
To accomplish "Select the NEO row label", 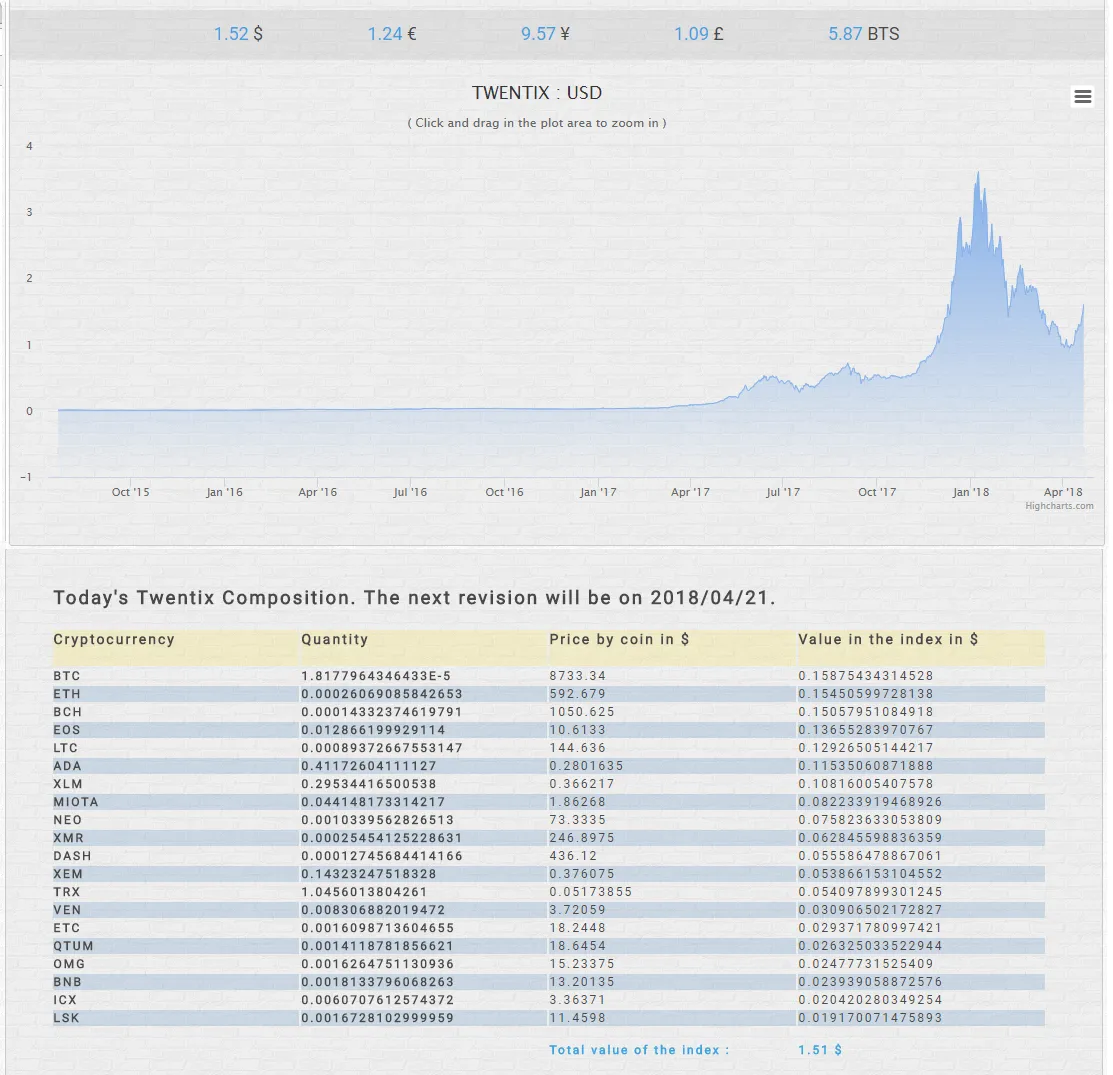I will [x=67, y=819].
